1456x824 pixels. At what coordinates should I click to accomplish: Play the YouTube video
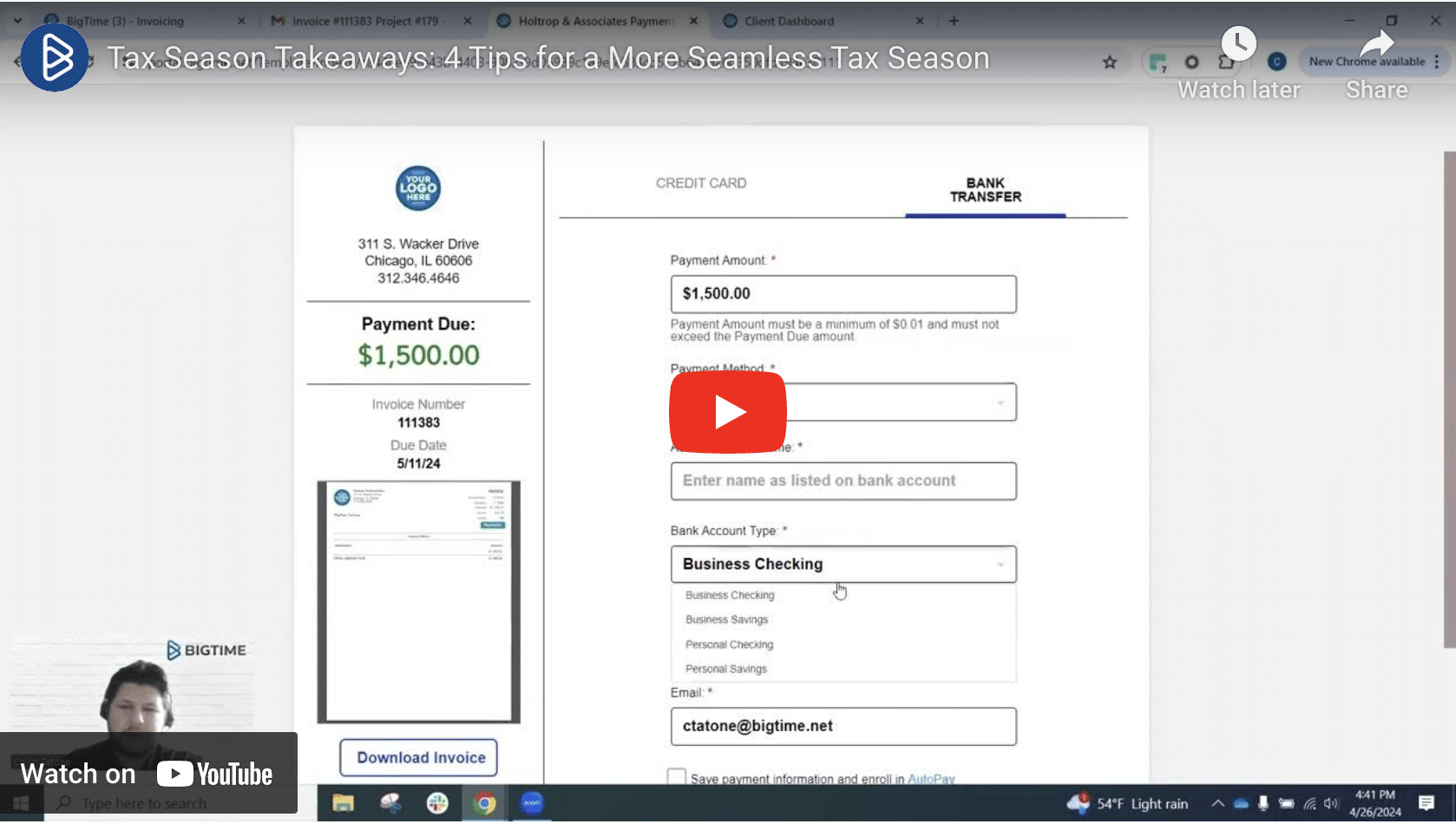[727, 412]
